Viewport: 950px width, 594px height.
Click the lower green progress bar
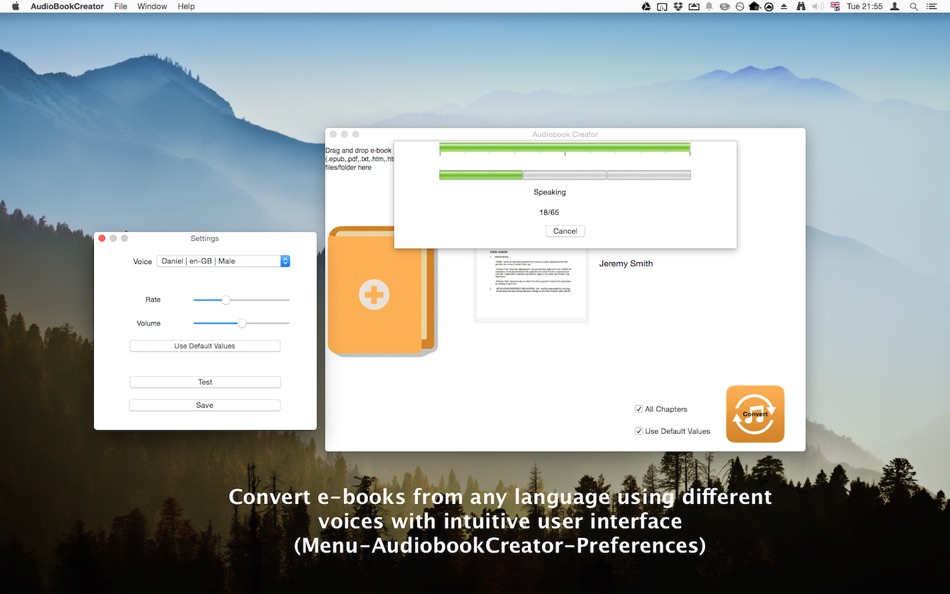tap(565, 175)
